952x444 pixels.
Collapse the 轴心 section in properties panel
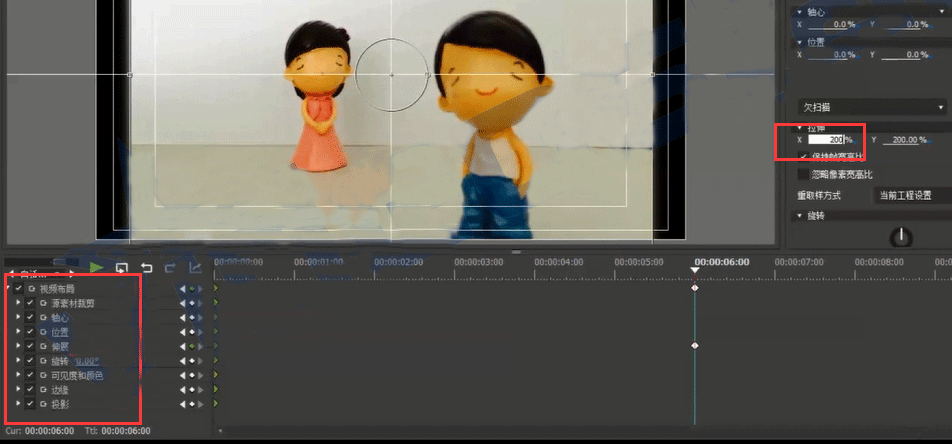click(799, 12)
